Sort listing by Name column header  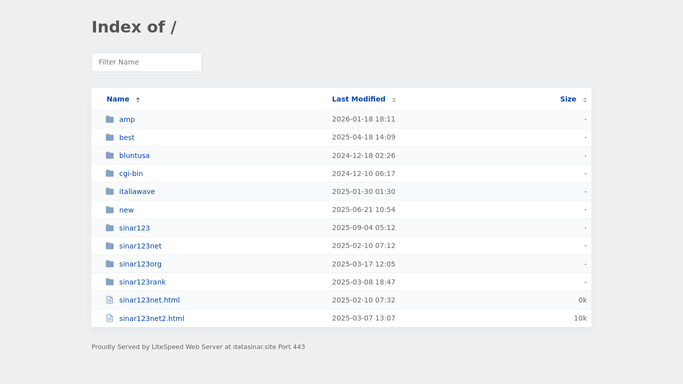[x=118, y=99]
